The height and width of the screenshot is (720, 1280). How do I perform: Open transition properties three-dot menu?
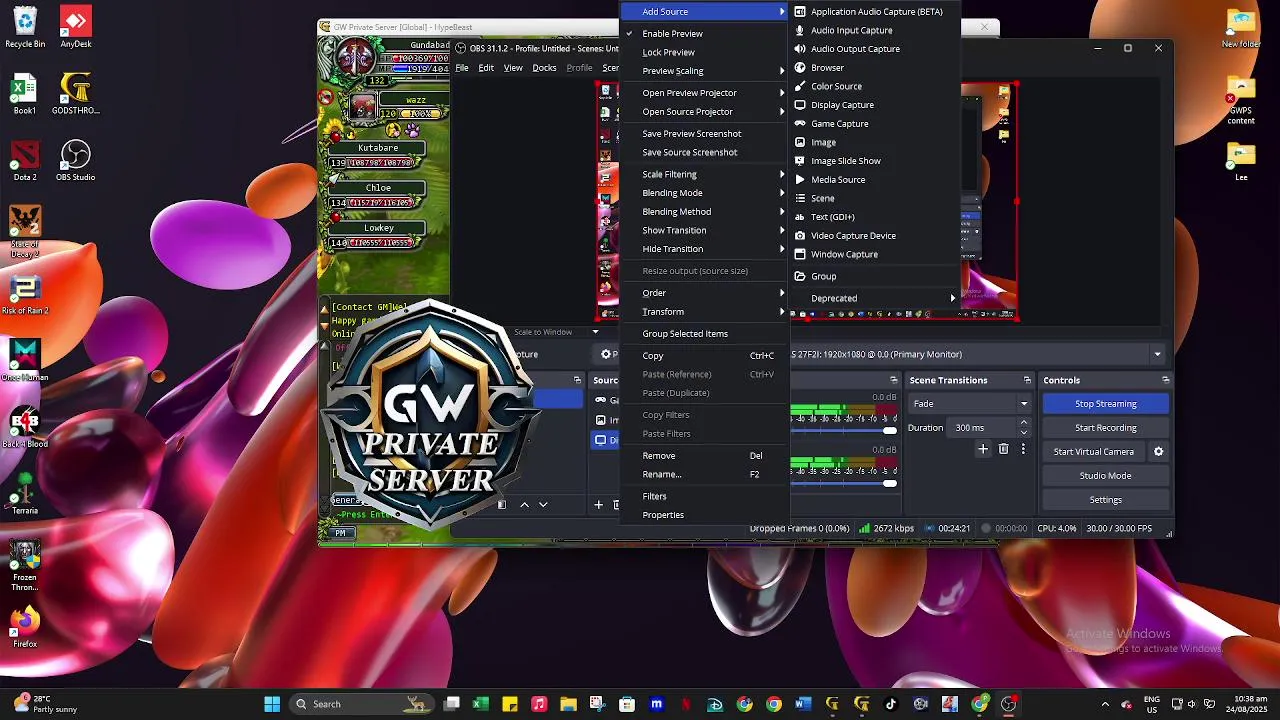1022,450
